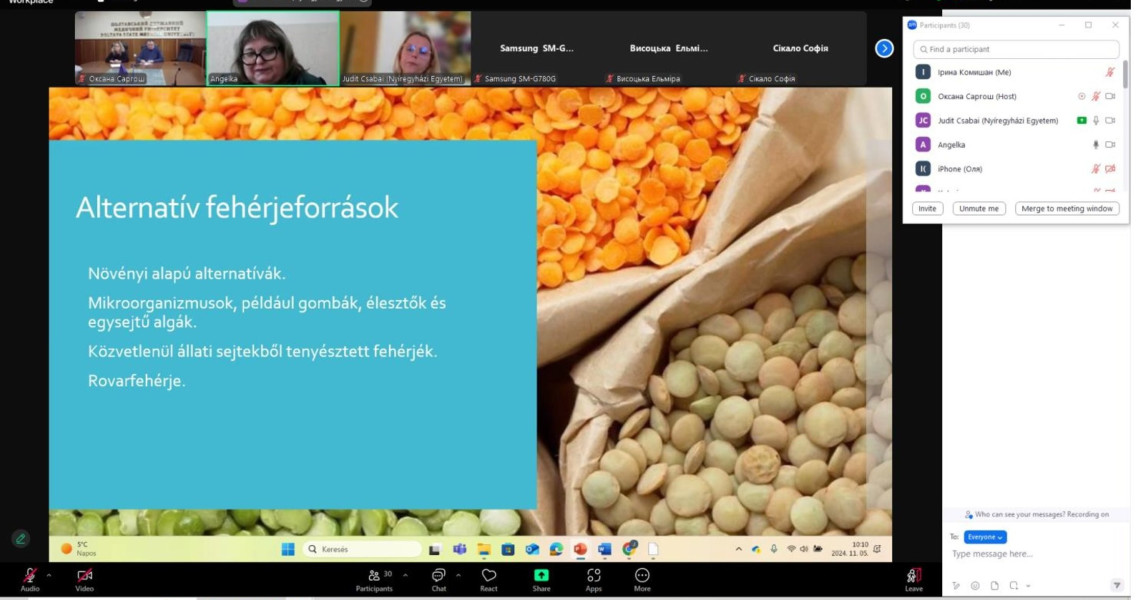Unmute microphone with the Audio button
The height and width of the screenshot is (600, 1140).
[30, 579]
